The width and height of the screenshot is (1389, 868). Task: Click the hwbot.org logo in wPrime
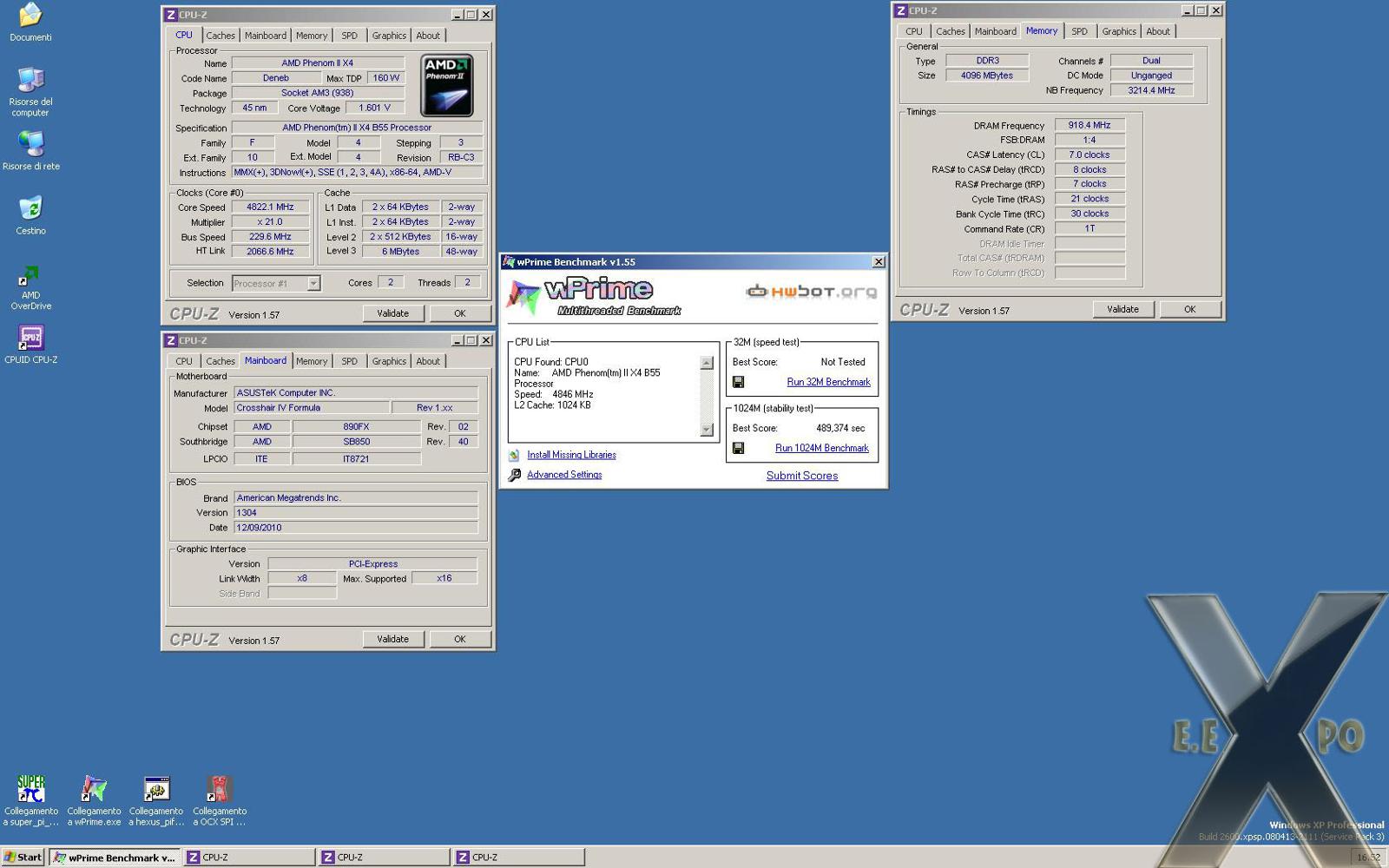812,292
